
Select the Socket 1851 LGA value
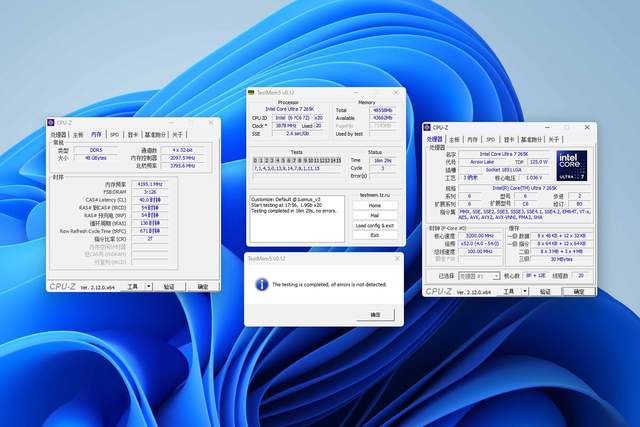pyautogui.click(x=504, y=170)
